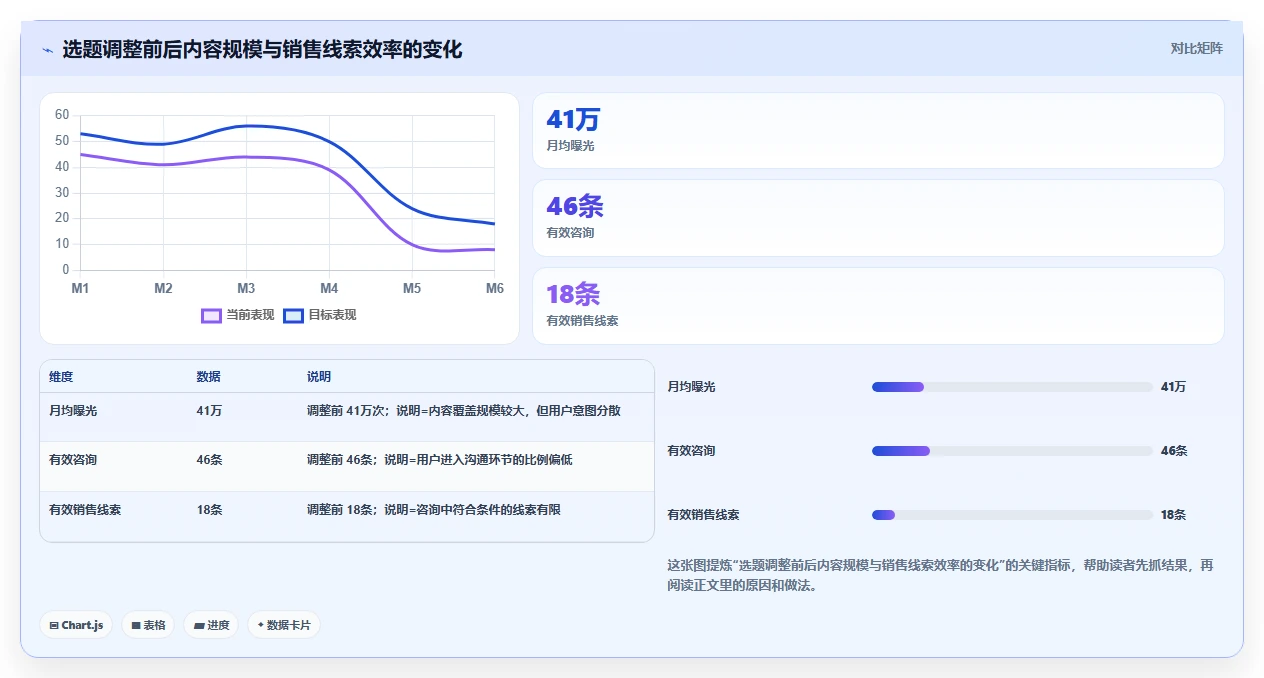
Task: Click the 月均曝光 label beside progress bar
Action: (x=691, y=387)
